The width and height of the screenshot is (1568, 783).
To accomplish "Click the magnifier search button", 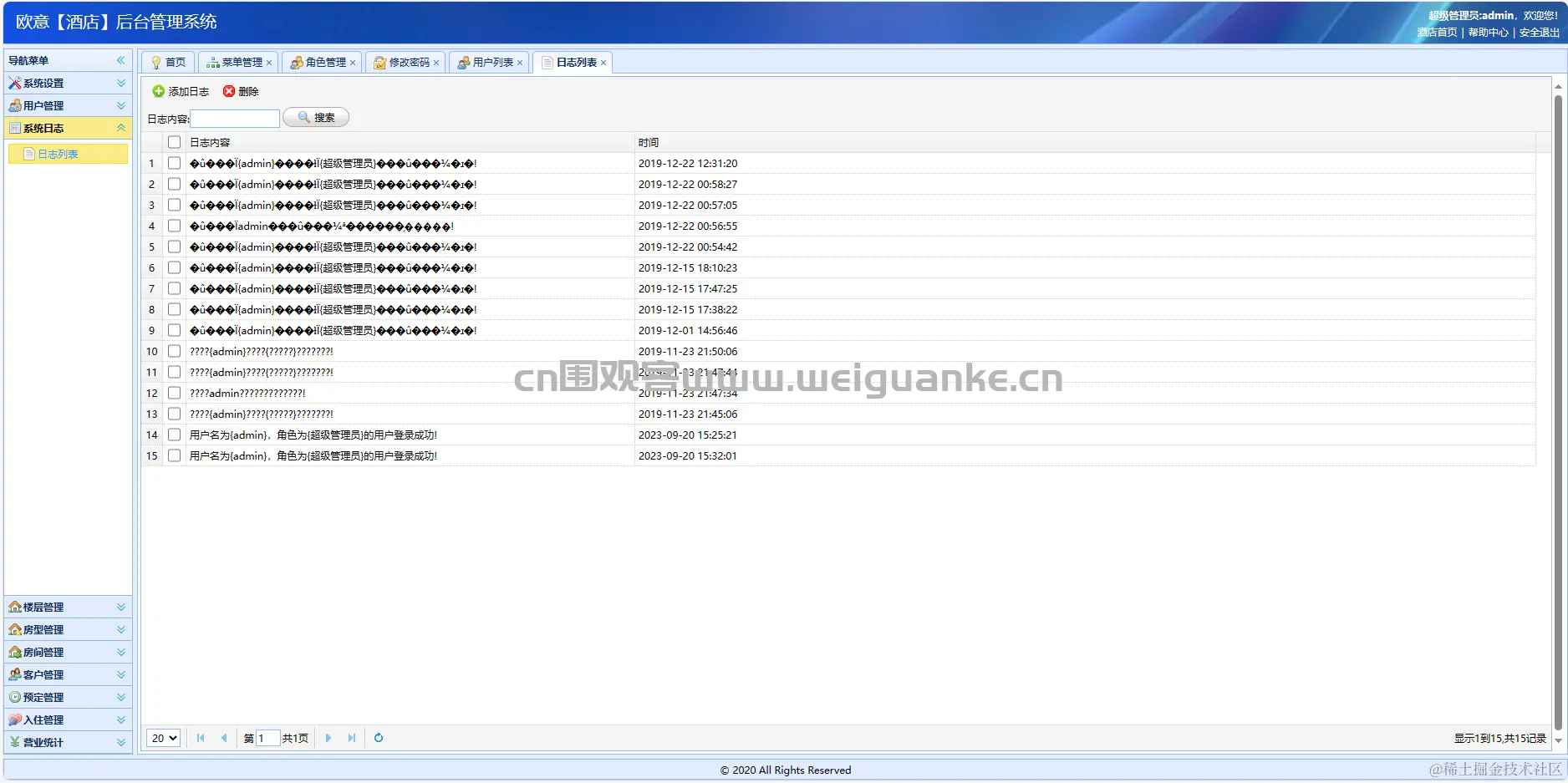I will tap(316, 118).
